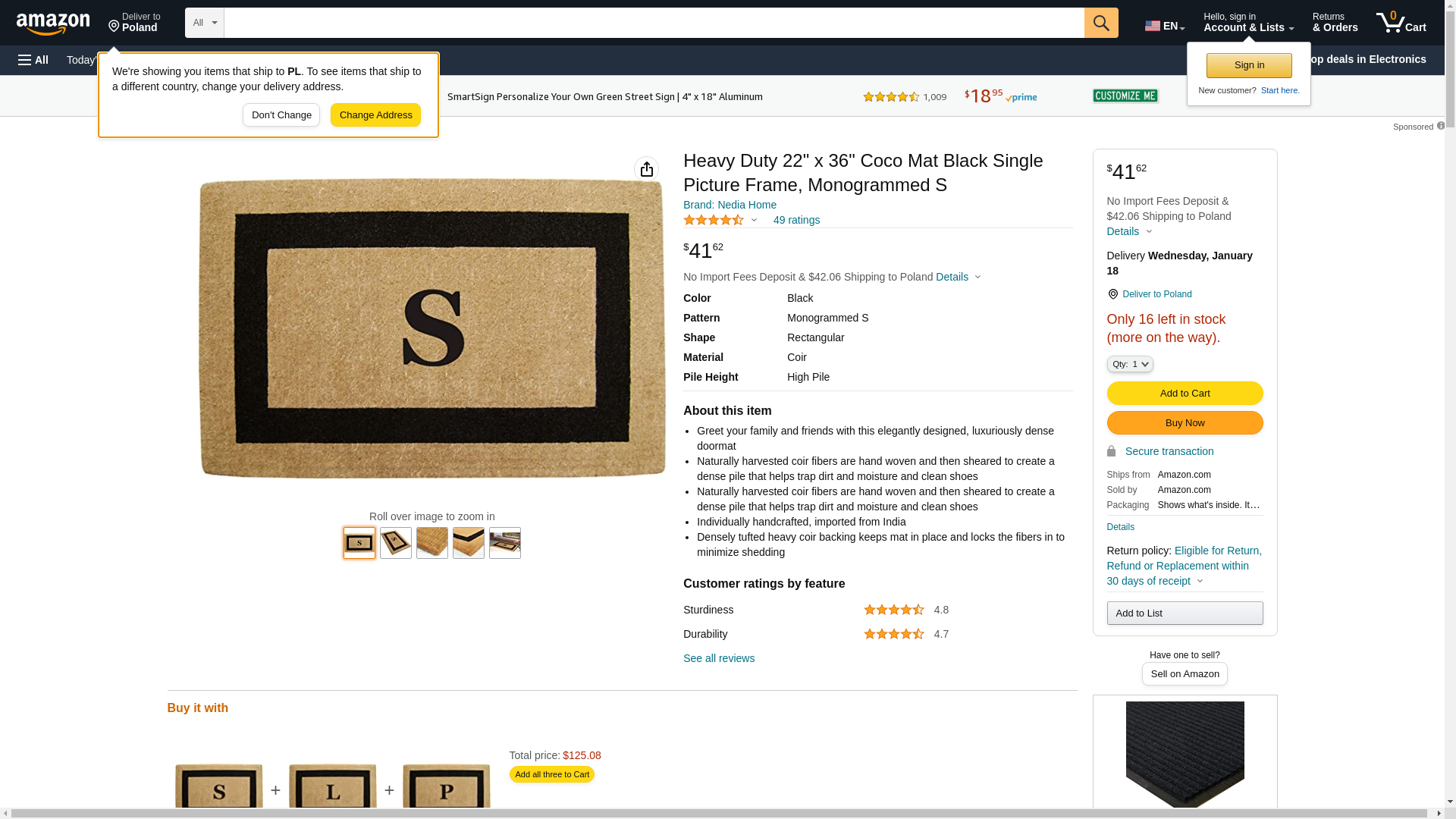Click the Add to Cart button
1456x819 pixels.
1184,393
